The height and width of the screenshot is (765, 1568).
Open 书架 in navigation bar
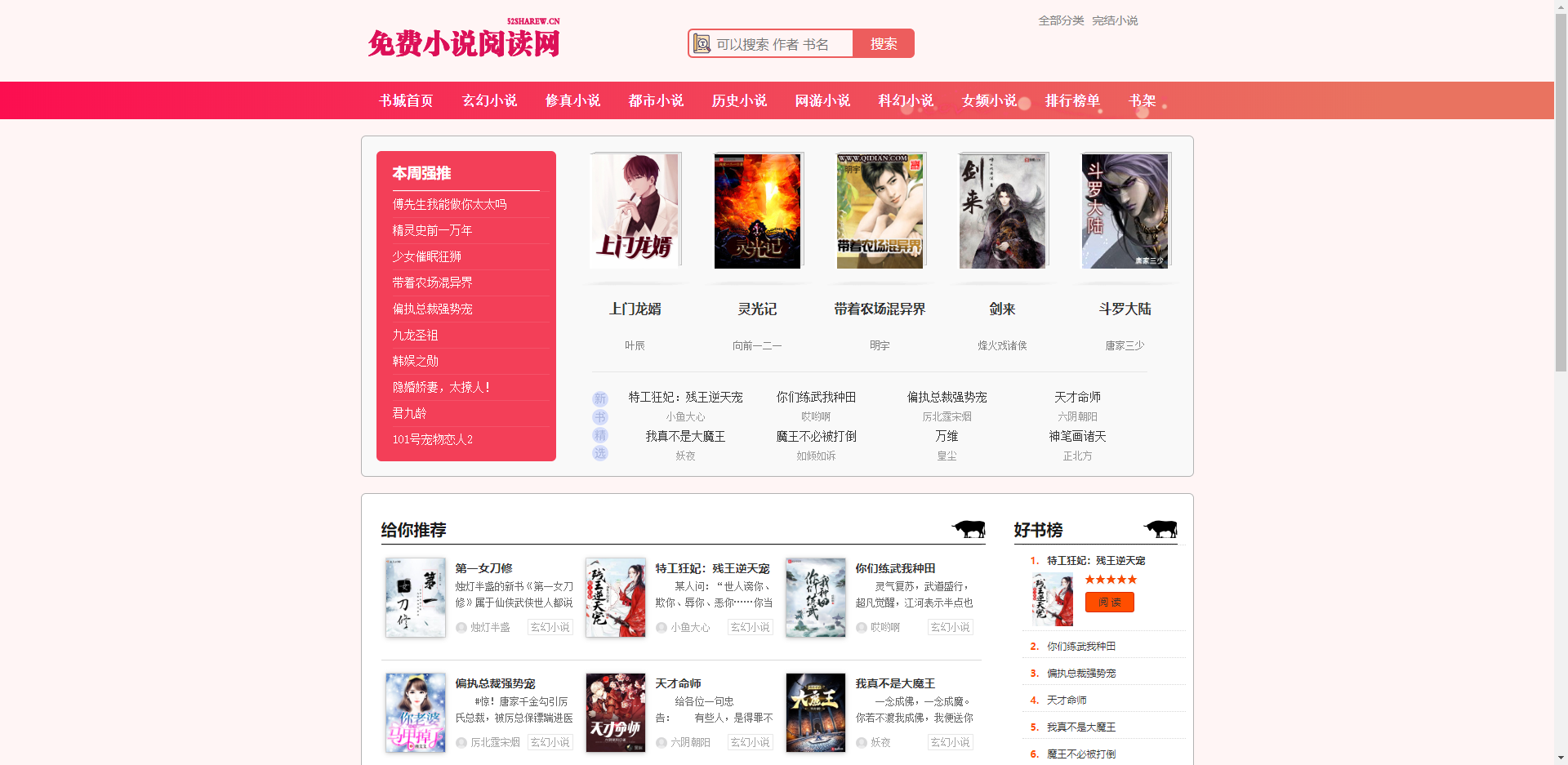click(1143, 100)
